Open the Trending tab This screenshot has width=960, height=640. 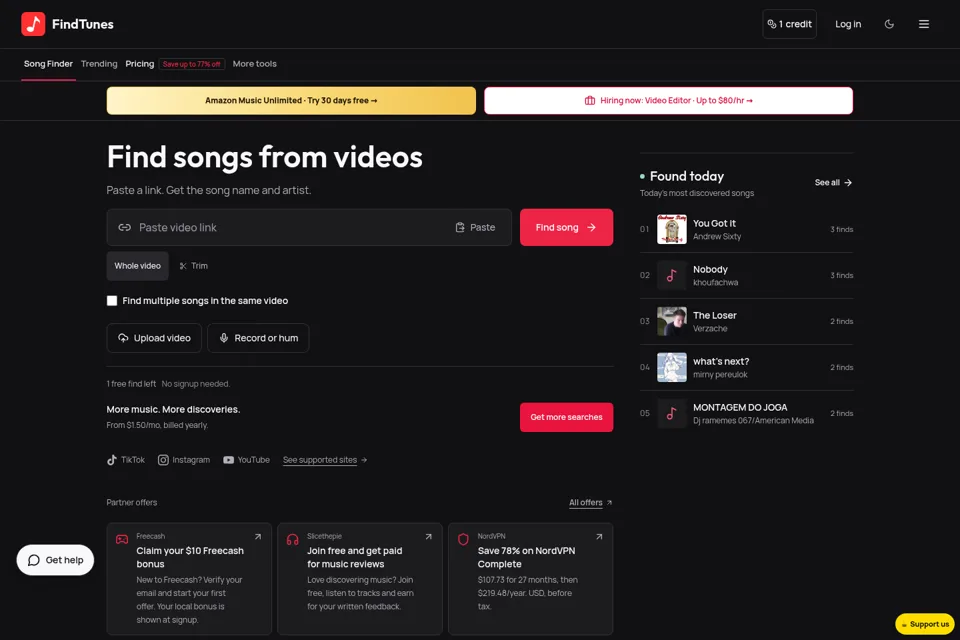pos(99,64)
